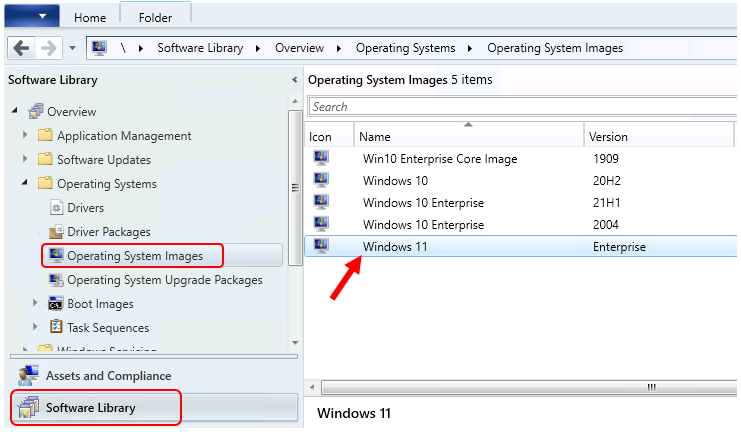Viewport: 741px width, 432px height.
Task: Select Windows 10 Enterprise version 21H1 name
Action: [423, 203]
